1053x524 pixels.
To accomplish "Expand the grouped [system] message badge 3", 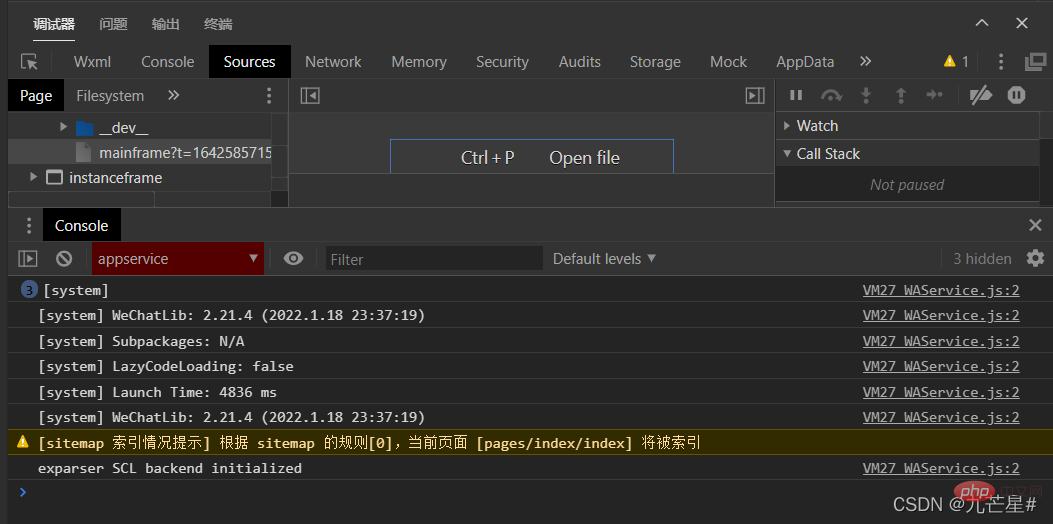I will click(x=29, y=290).
